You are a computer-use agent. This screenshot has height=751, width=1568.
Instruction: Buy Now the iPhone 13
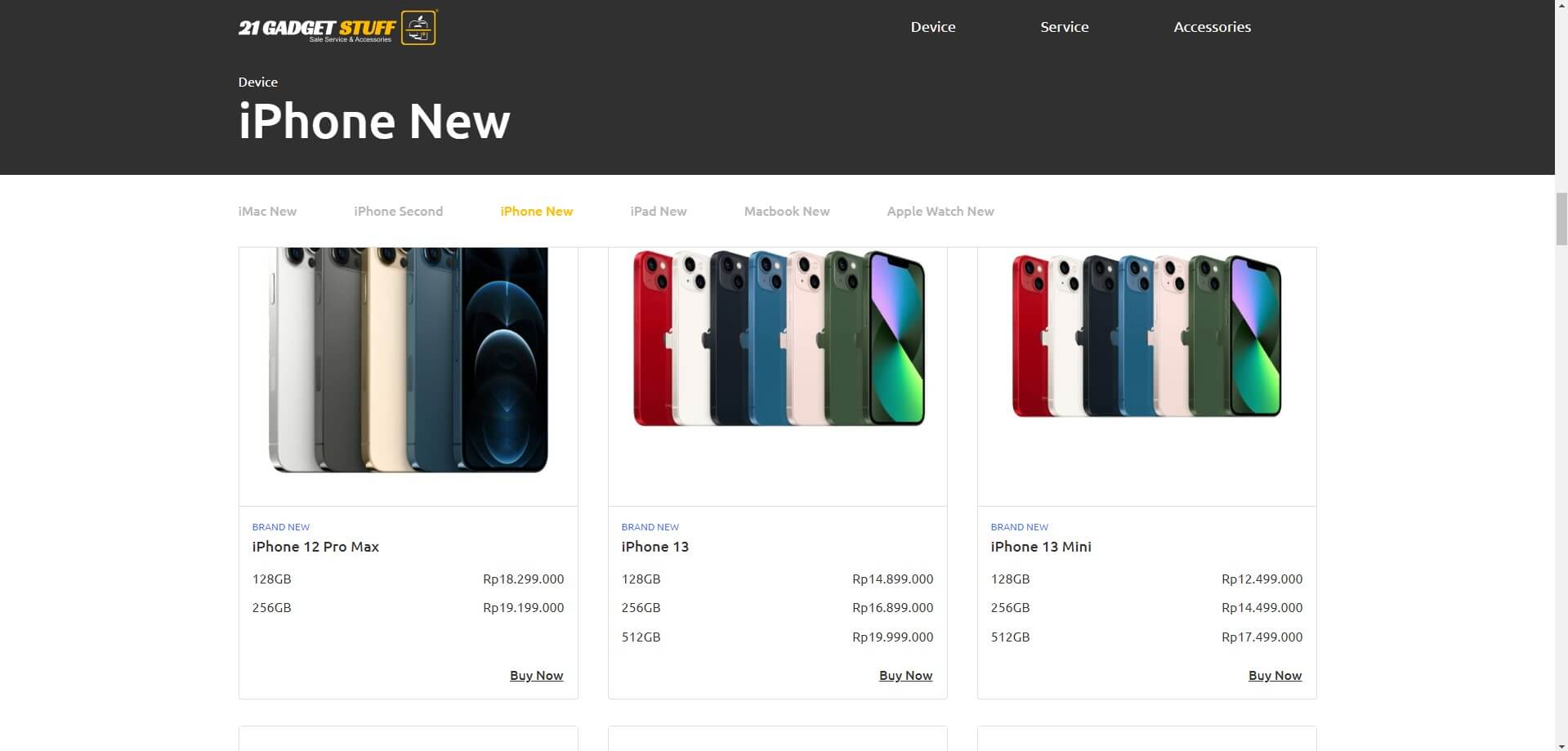[x=905, y=676]
